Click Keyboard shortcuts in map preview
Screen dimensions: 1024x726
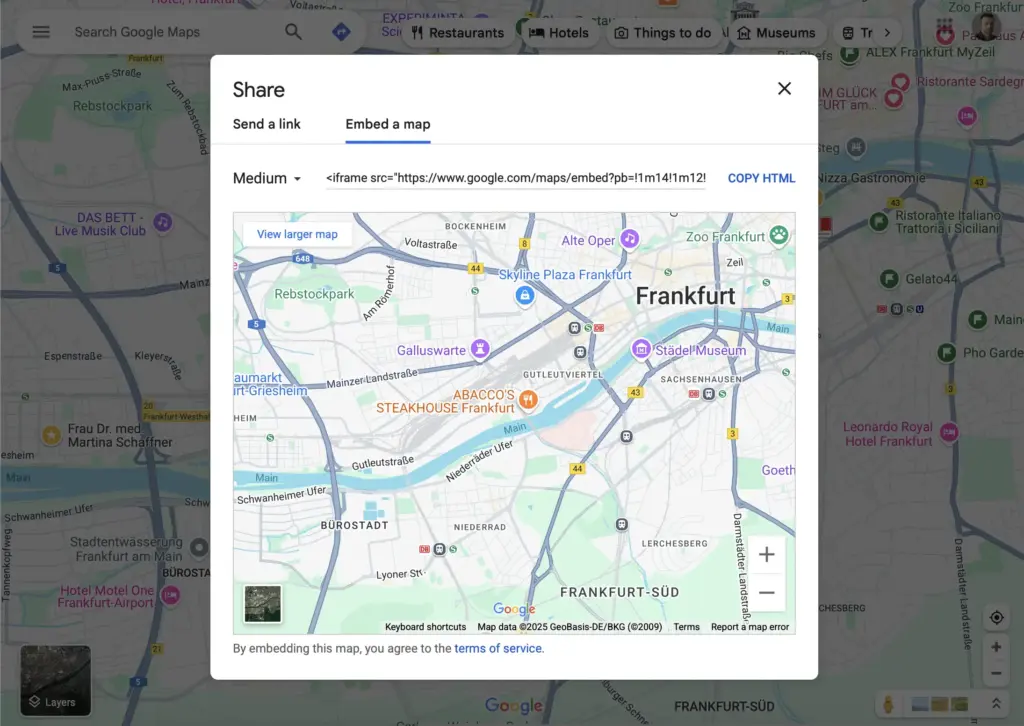click(x=425, y=627)
